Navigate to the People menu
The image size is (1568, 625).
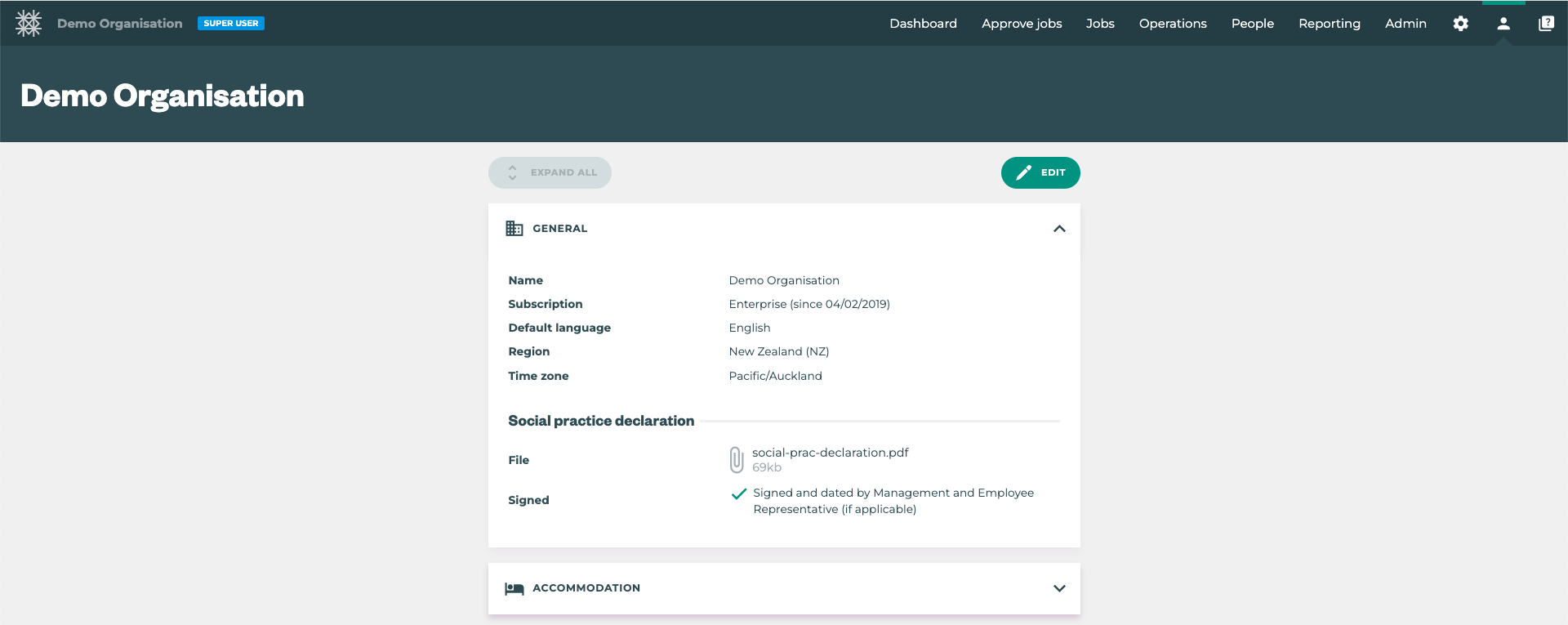[1252, 24]
